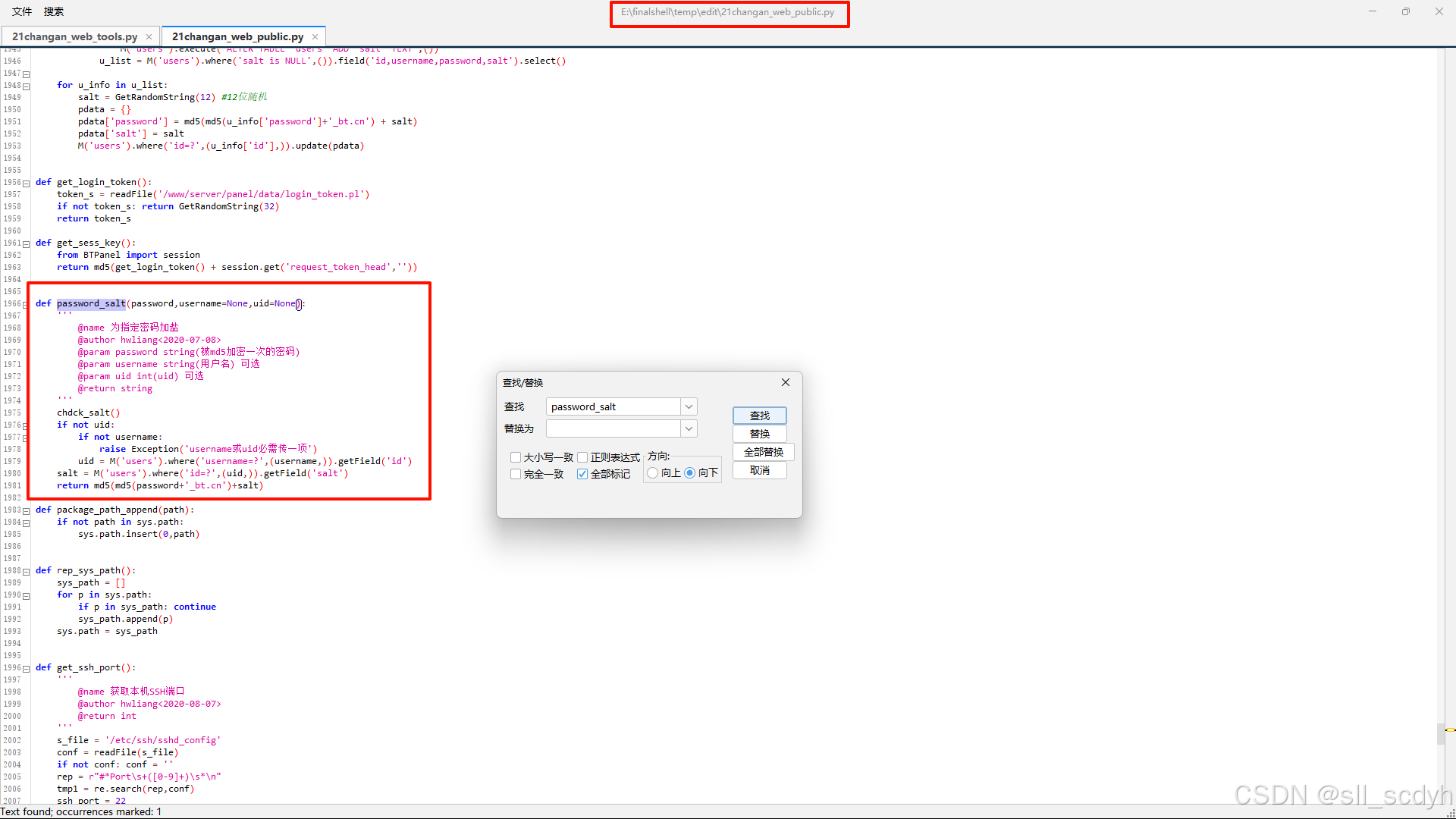The height and width of the screenshot is (819, 1456).
Task: Click the 全部替换 replace-all button
Action: (763, 453)
